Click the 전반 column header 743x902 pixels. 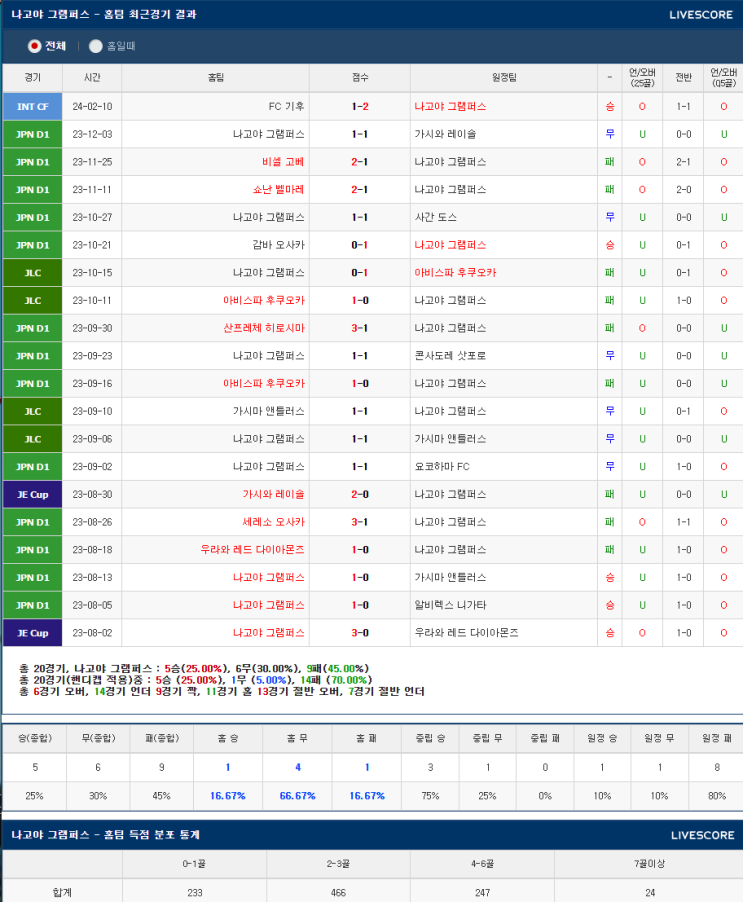click(683, 78)
